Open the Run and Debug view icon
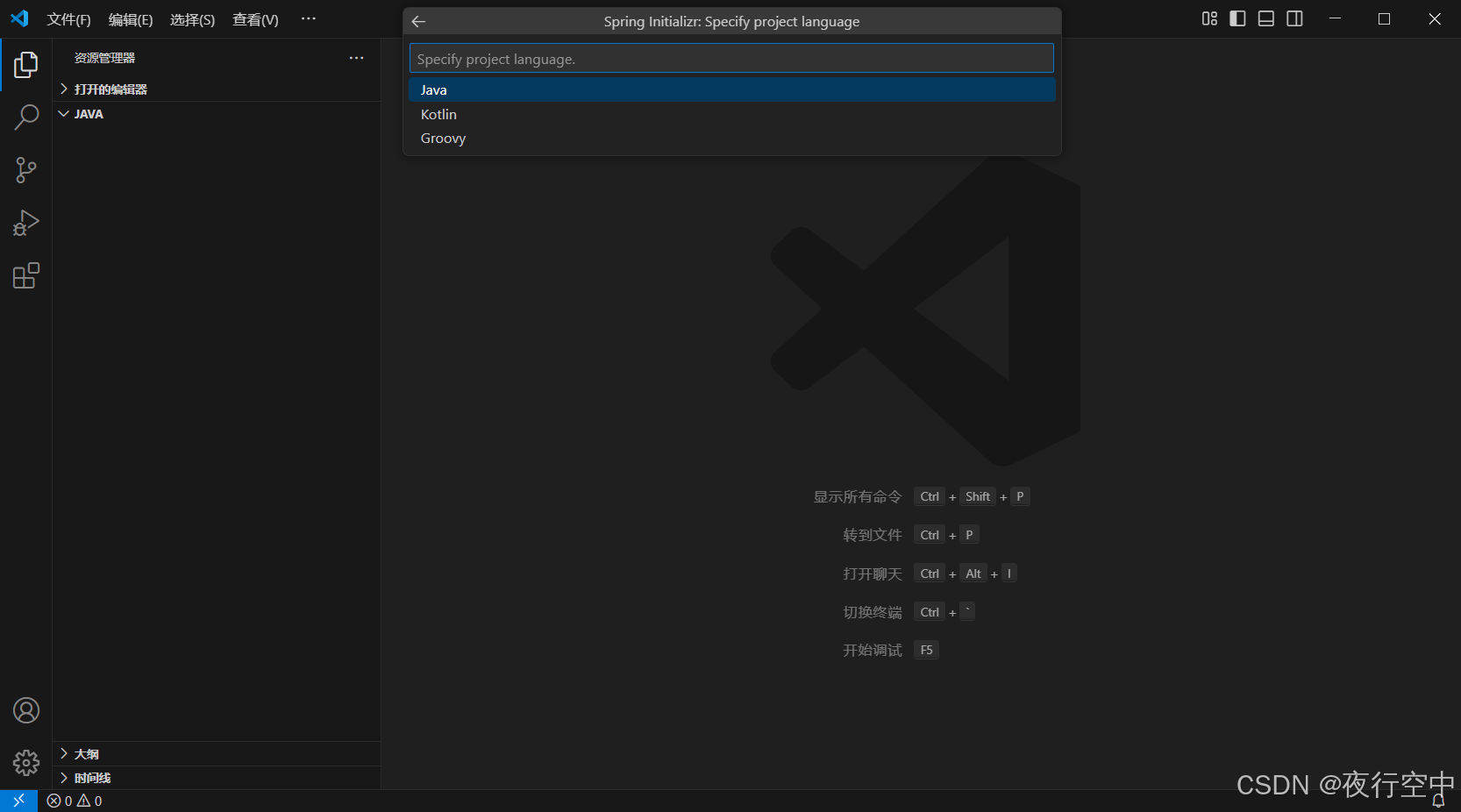The image size is (1461, 812). [x=26, y=223]
